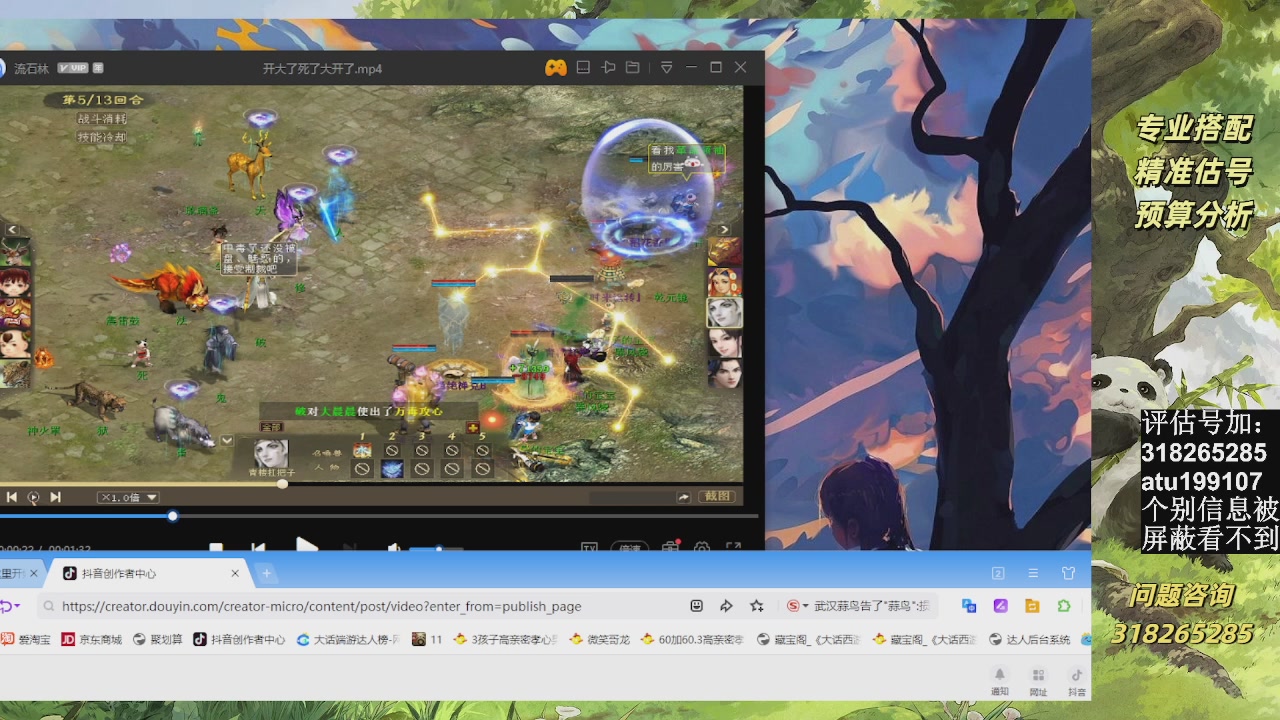1280x720 pixels.
Task: Open the green puzzle extensions icon
Action: click(x=1064, y=606)
